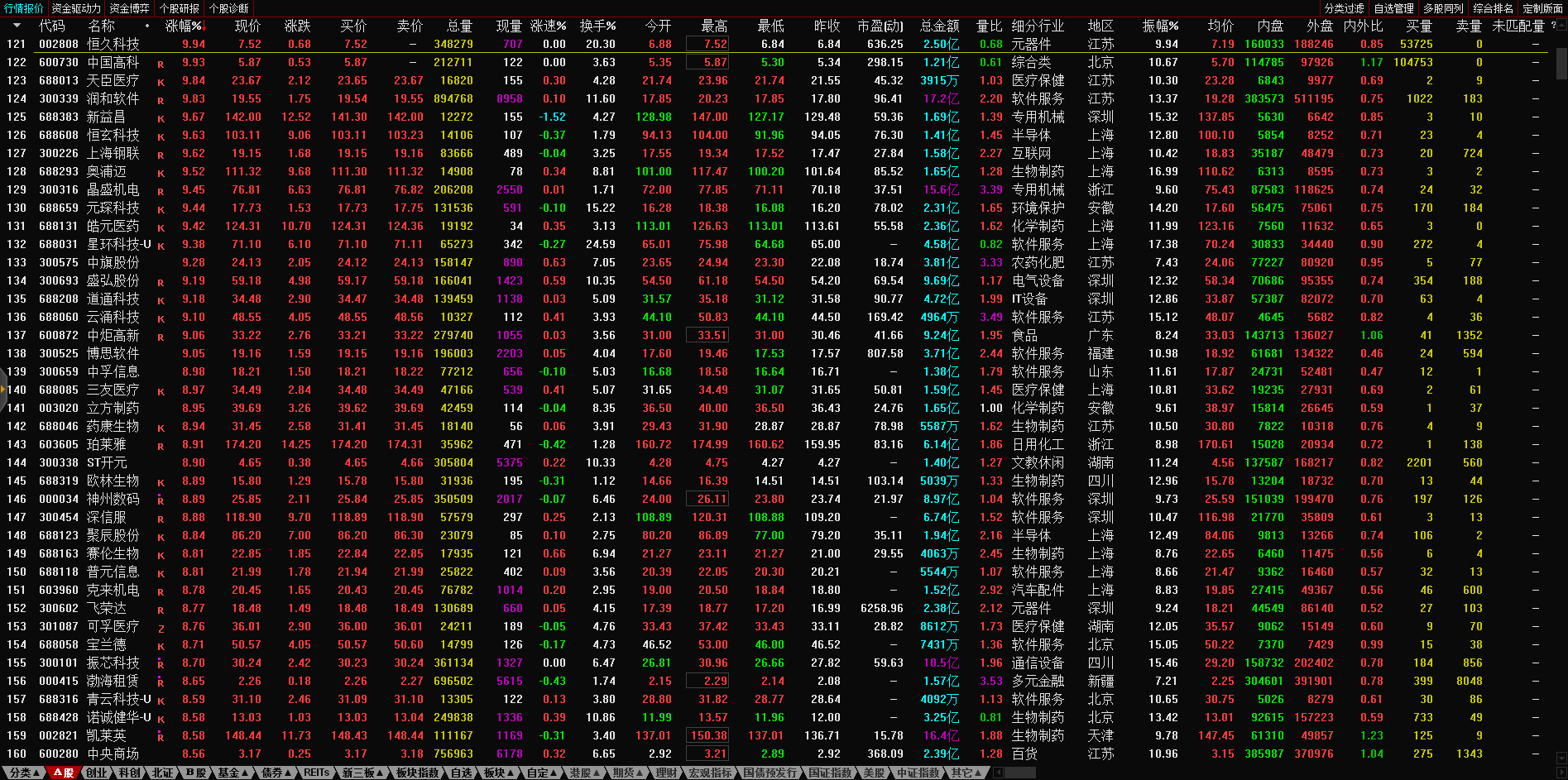Click the 分类过滤 button
The height and width of the screenshot is (780, 1568).
1344,8
